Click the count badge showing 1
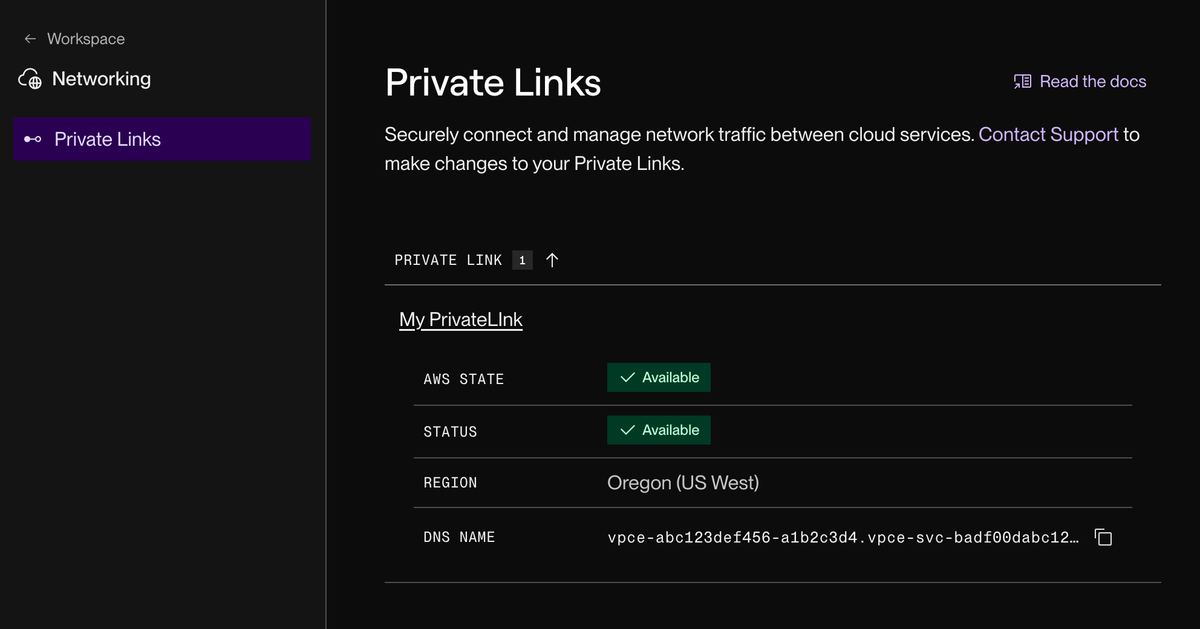 (x=522, y=259)
